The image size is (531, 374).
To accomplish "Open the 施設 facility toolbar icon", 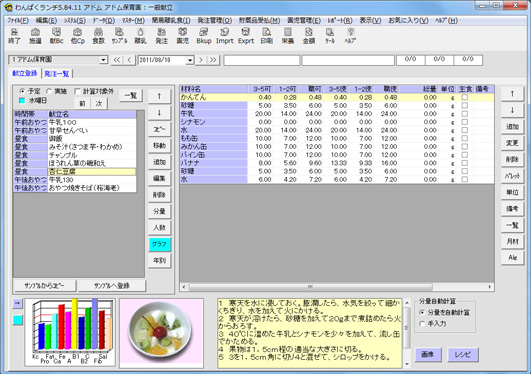I will click(x=35, y=36).
